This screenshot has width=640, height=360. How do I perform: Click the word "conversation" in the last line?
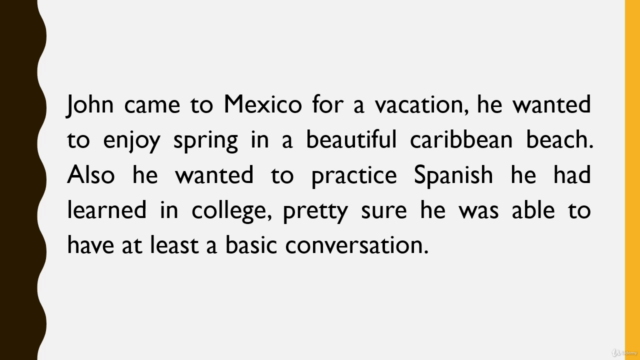click(x=357, y=246)
